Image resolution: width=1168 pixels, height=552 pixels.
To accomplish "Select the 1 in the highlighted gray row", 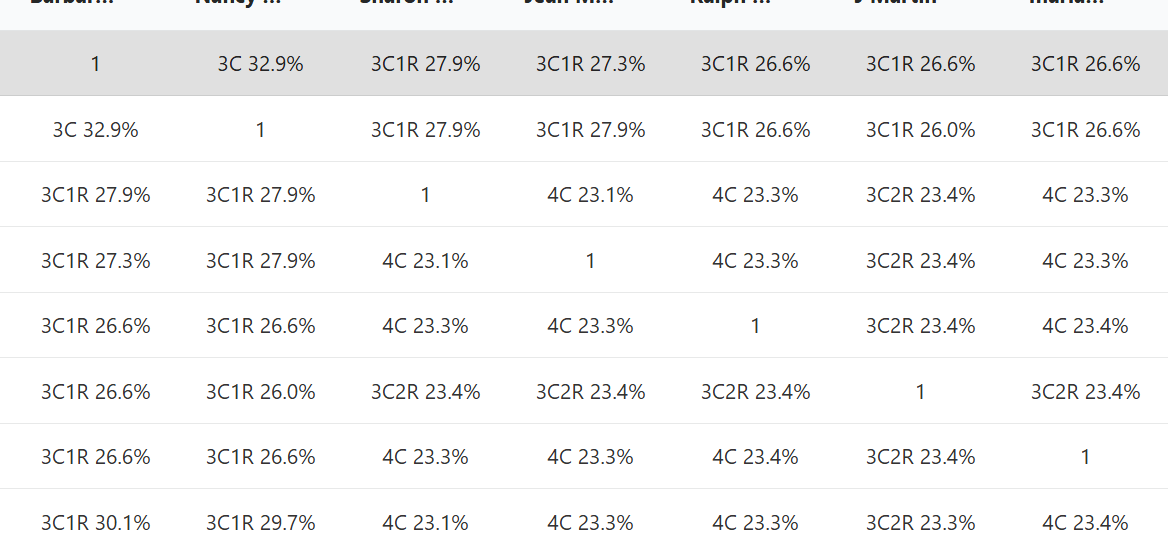I will (x=95, y=64).
